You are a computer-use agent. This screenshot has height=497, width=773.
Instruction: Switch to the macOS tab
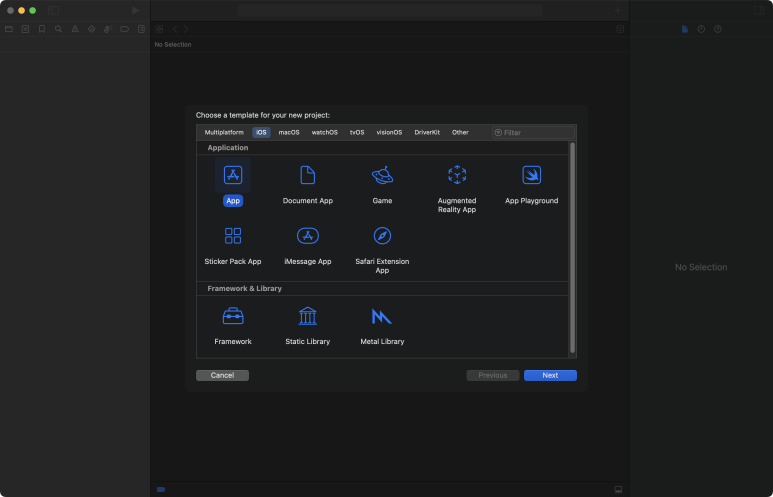click(289, 133)
